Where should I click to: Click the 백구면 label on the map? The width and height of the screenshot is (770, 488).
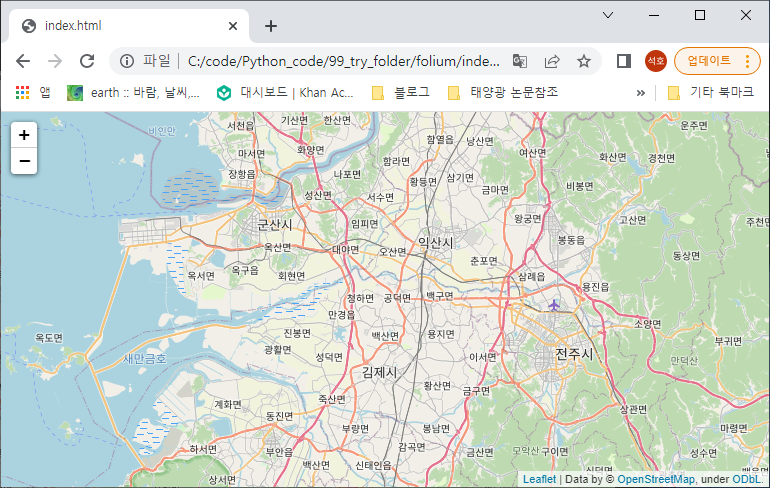coord(440,296)
